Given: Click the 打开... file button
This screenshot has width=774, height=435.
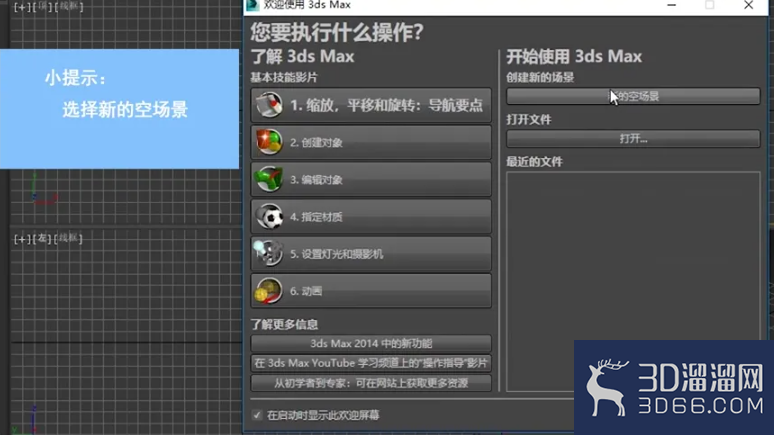Looking at the screenshot, I should [x=633, y=139].
